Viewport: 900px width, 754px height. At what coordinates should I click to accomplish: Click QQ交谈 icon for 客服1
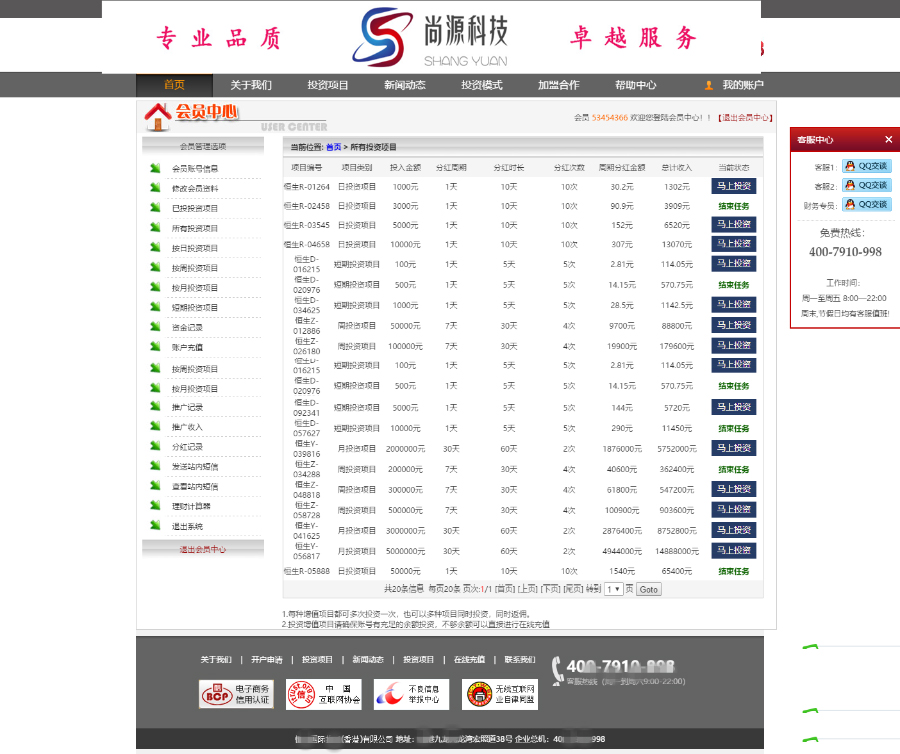click(865, 166)
